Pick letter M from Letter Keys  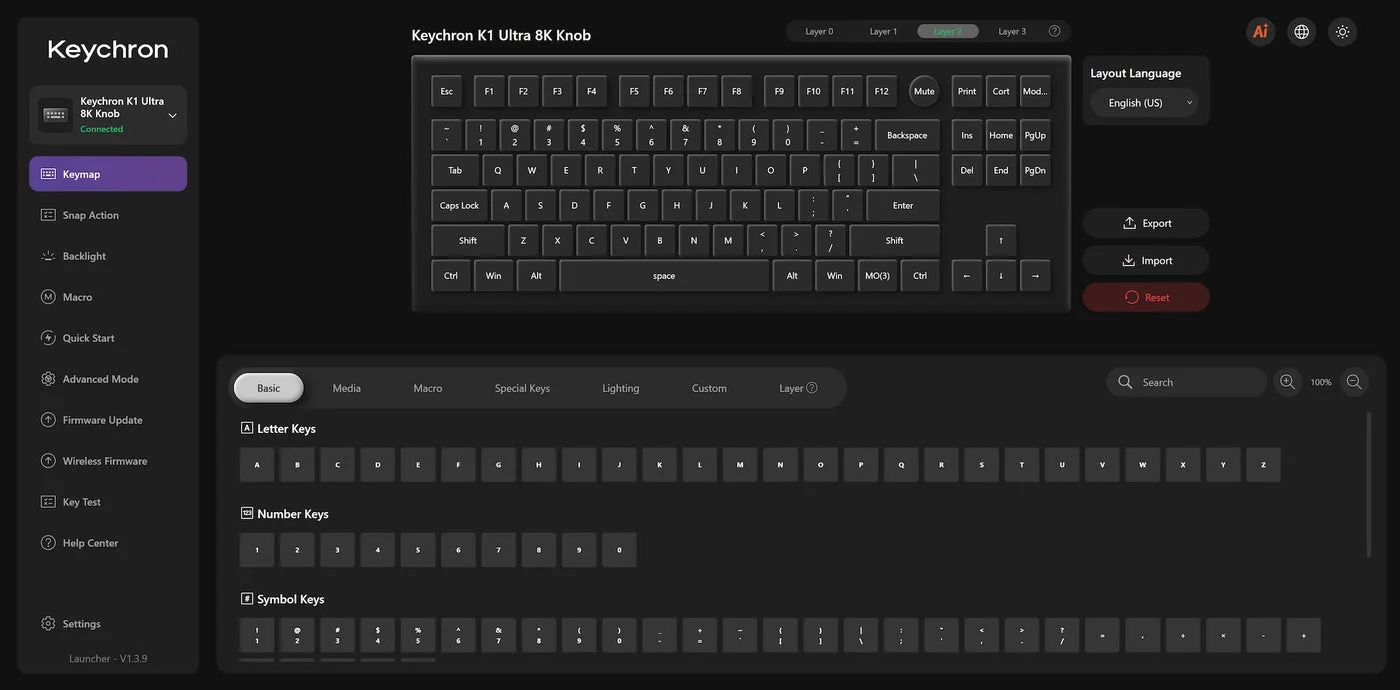pos(740,465)
